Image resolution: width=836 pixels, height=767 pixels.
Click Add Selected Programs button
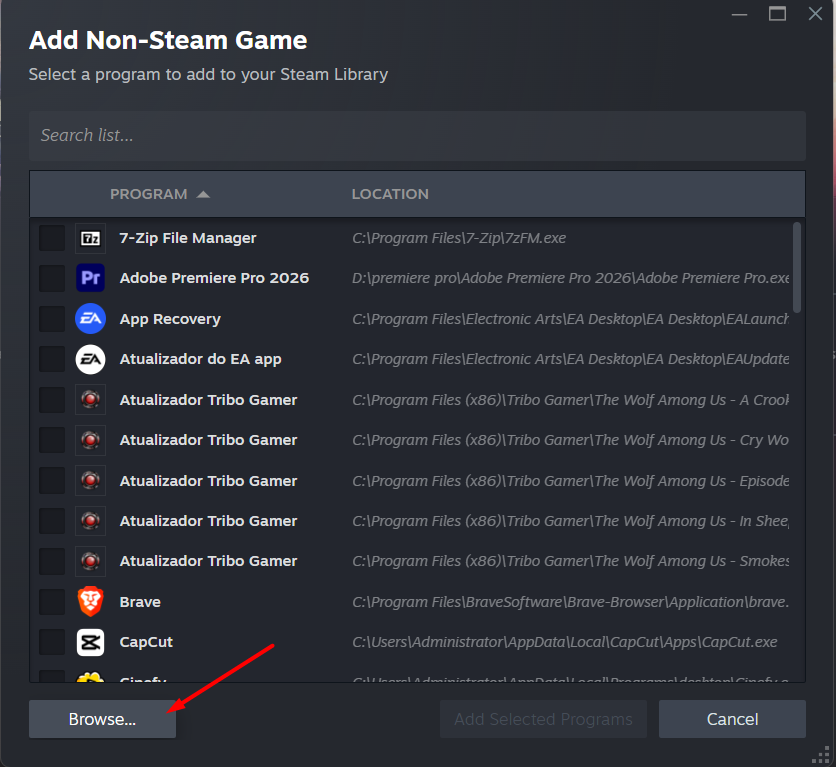543,719
